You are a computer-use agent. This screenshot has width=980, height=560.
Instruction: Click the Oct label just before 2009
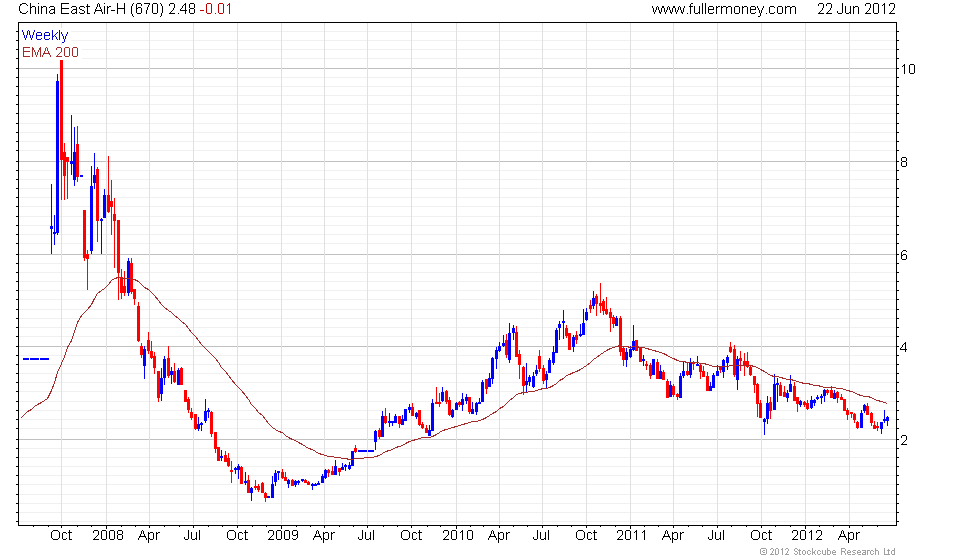tap(237, 536)
